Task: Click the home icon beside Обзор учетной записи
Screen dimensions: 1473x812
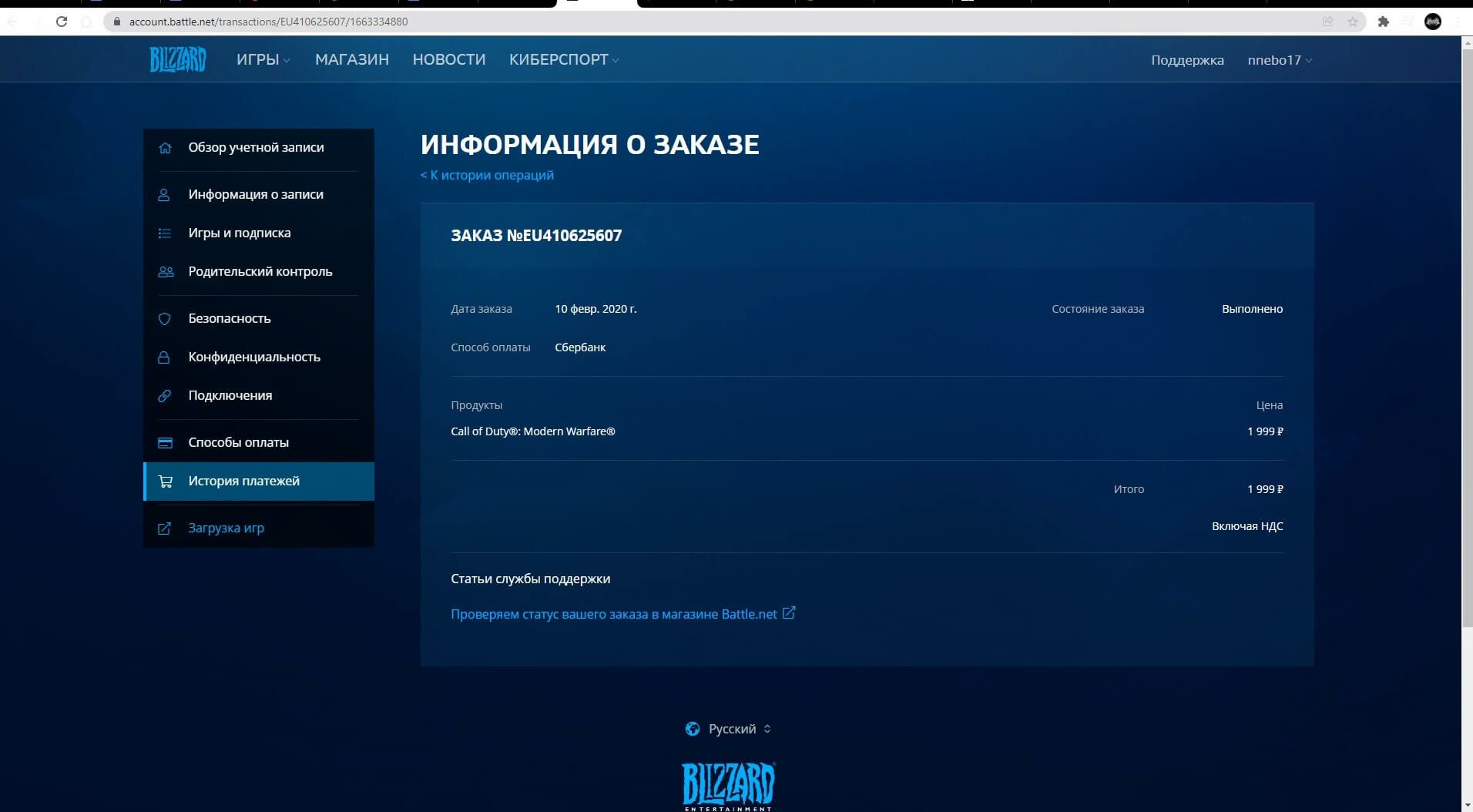Action: pos(165,148)
